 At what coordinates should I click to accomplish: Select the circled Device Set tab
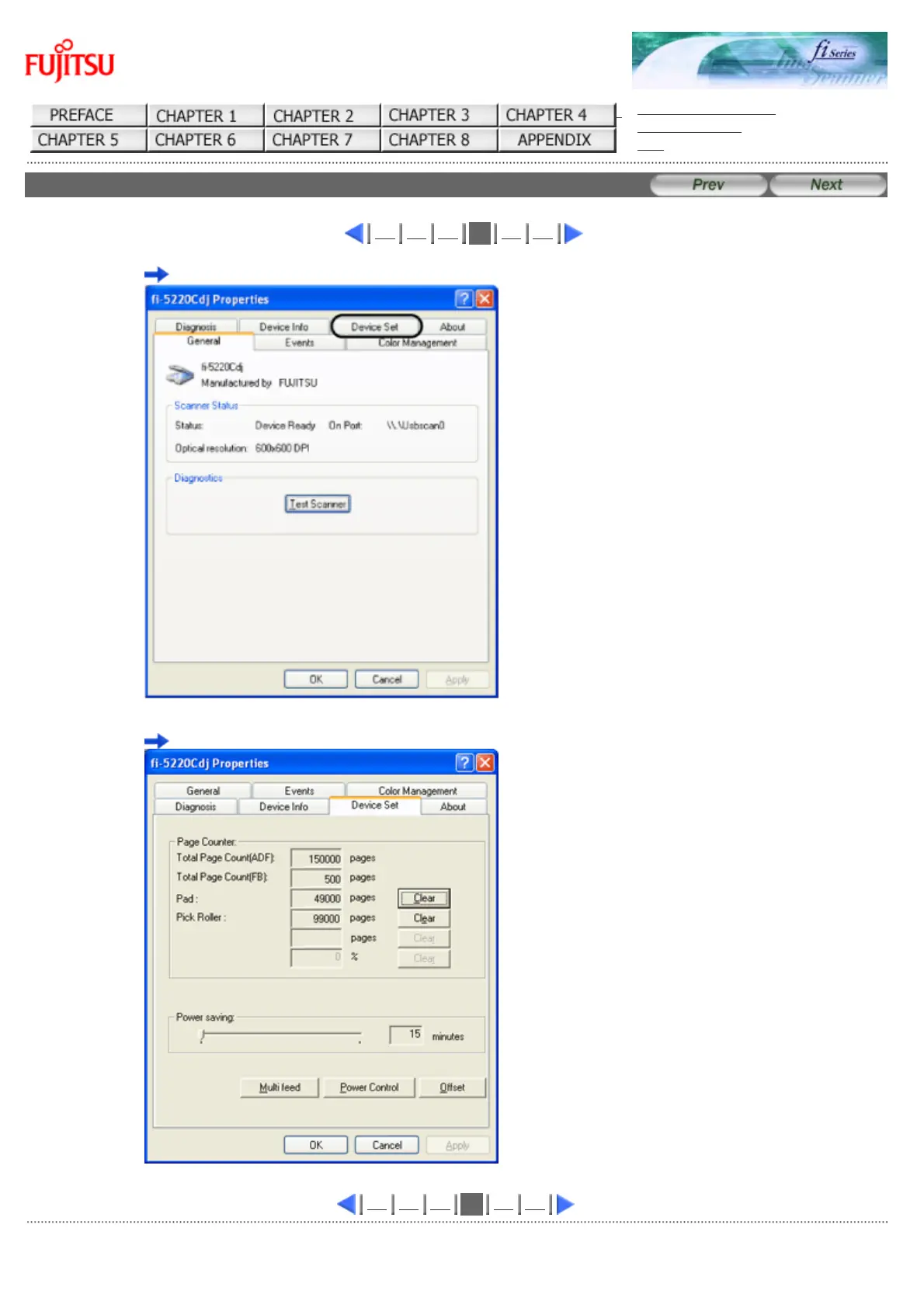point(376,326)
